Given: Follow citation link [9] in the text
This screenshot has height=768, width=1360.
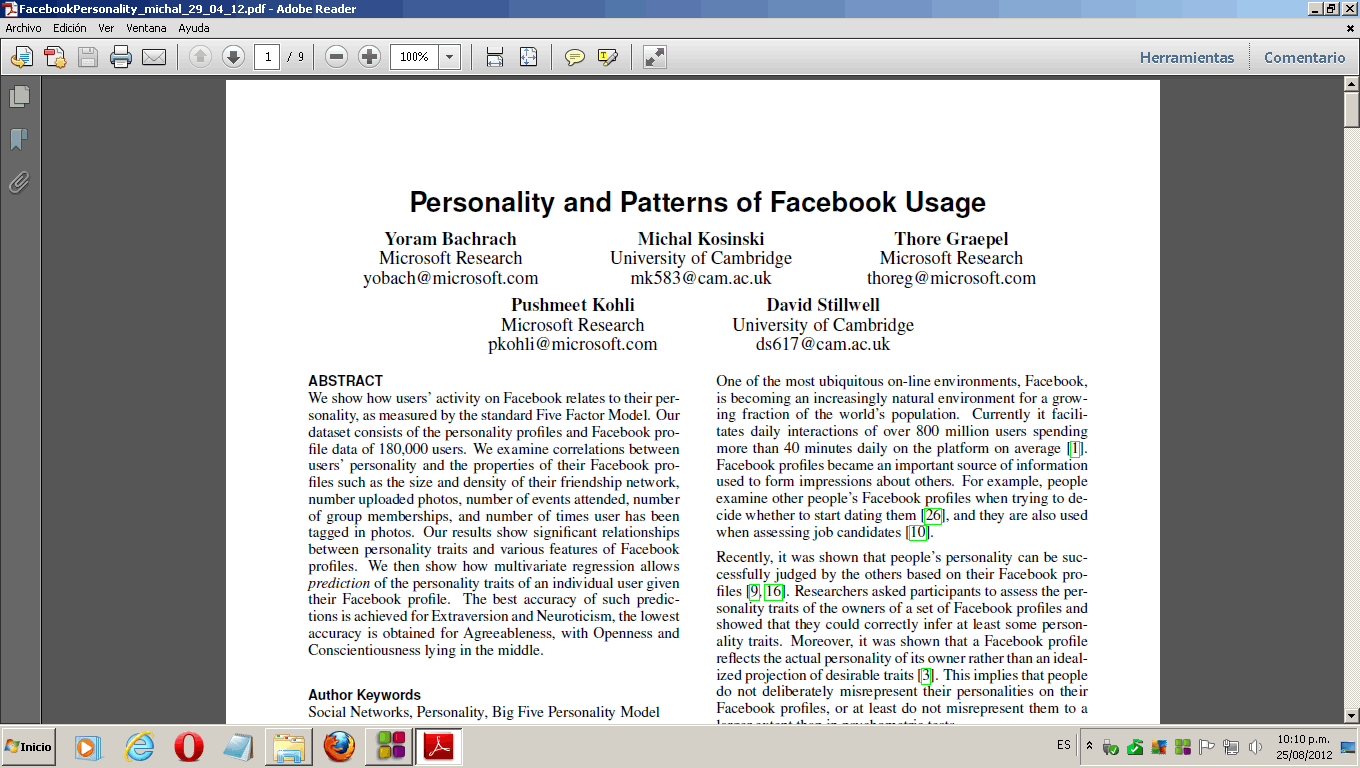Looking at the screenshot, I should pyautogui.click(x=754, y=592).
